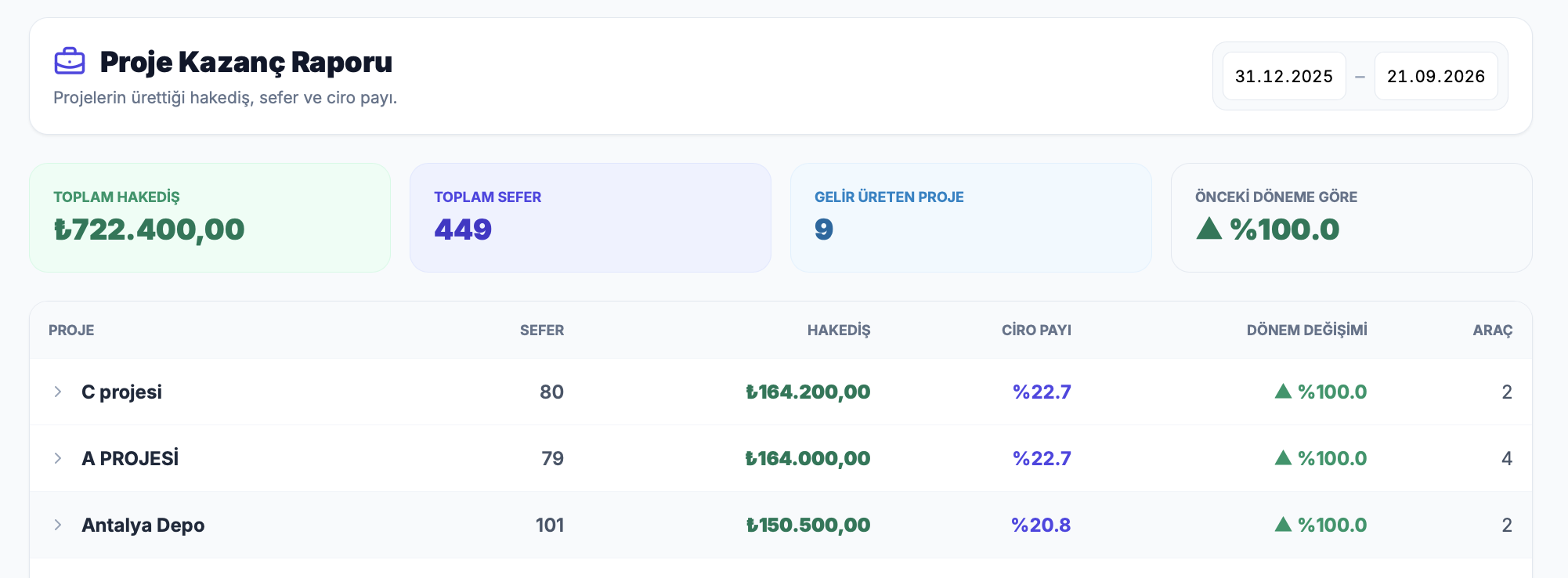Click the ₺164.200,00 hakediş value
The image size is (1568, 578).
[807, 392]
